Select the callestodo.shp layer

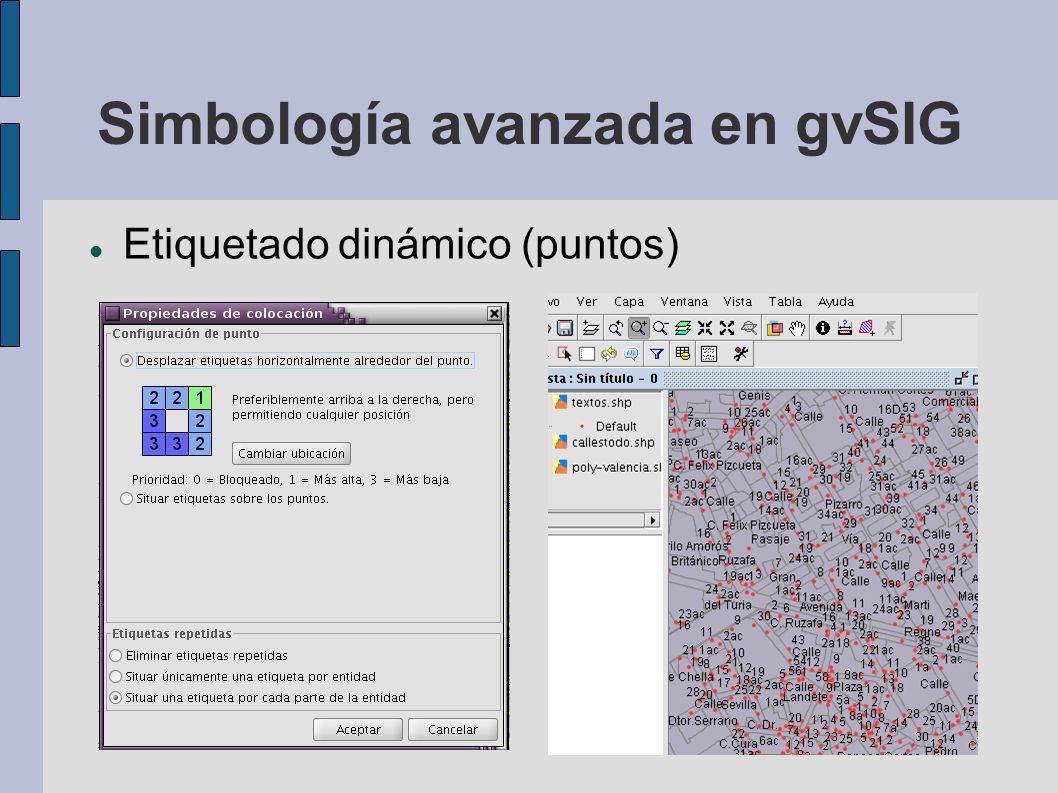pos(613,443)
